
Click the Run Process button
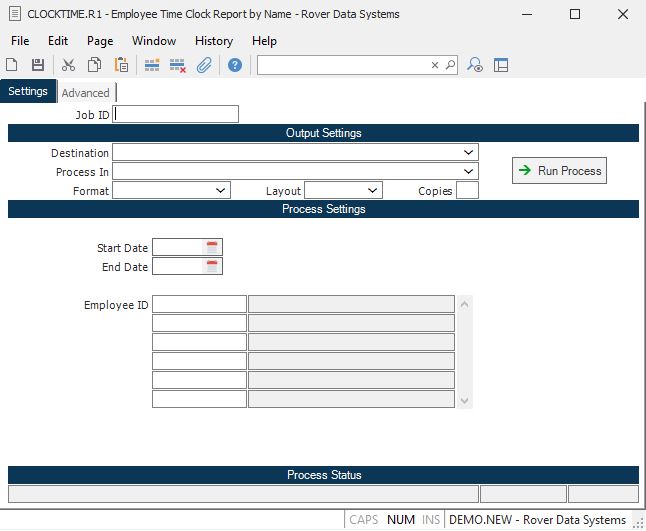coord(559,171)
